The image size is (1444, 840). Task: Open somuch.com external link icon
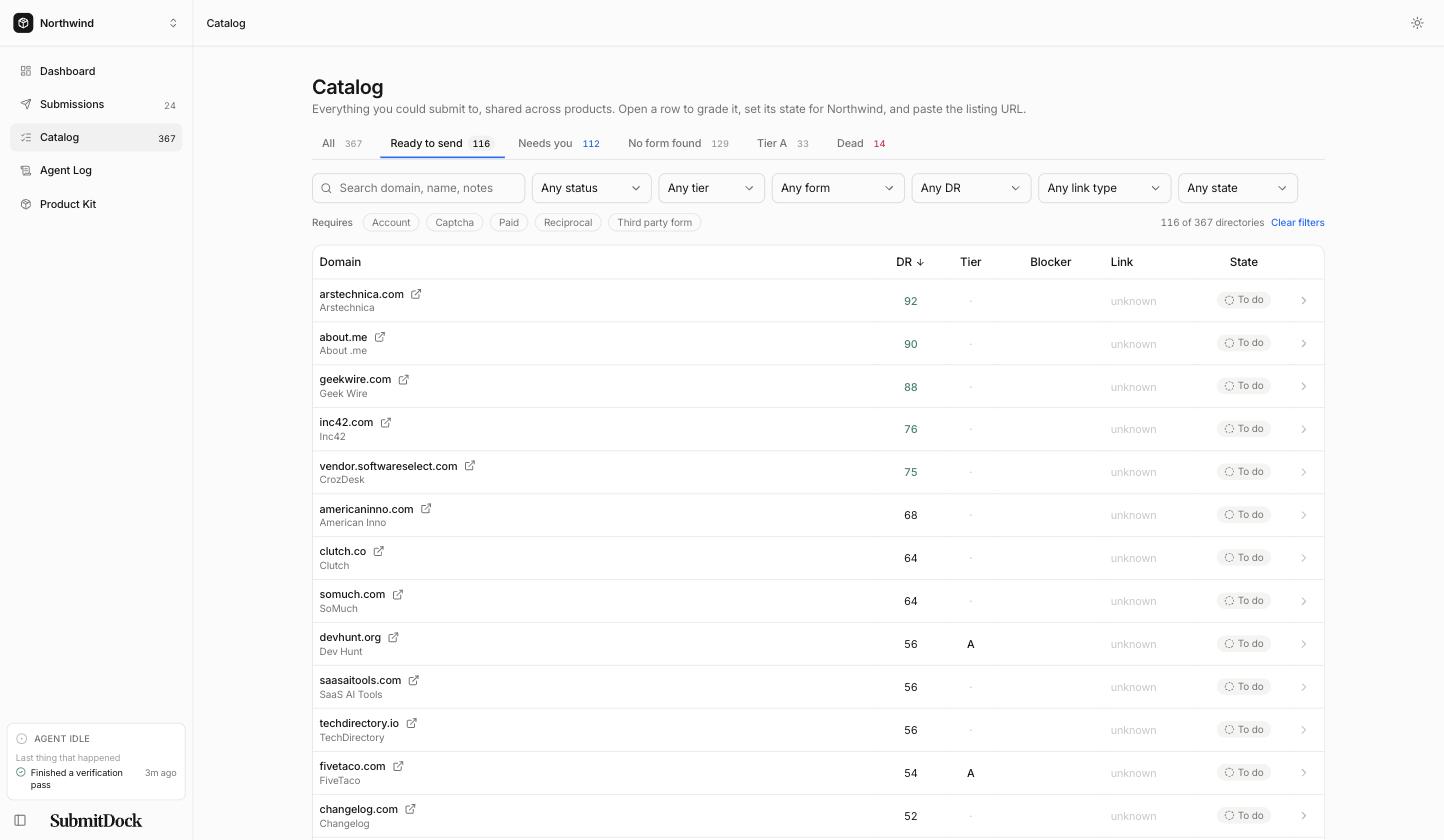click(x=397, y=595)
